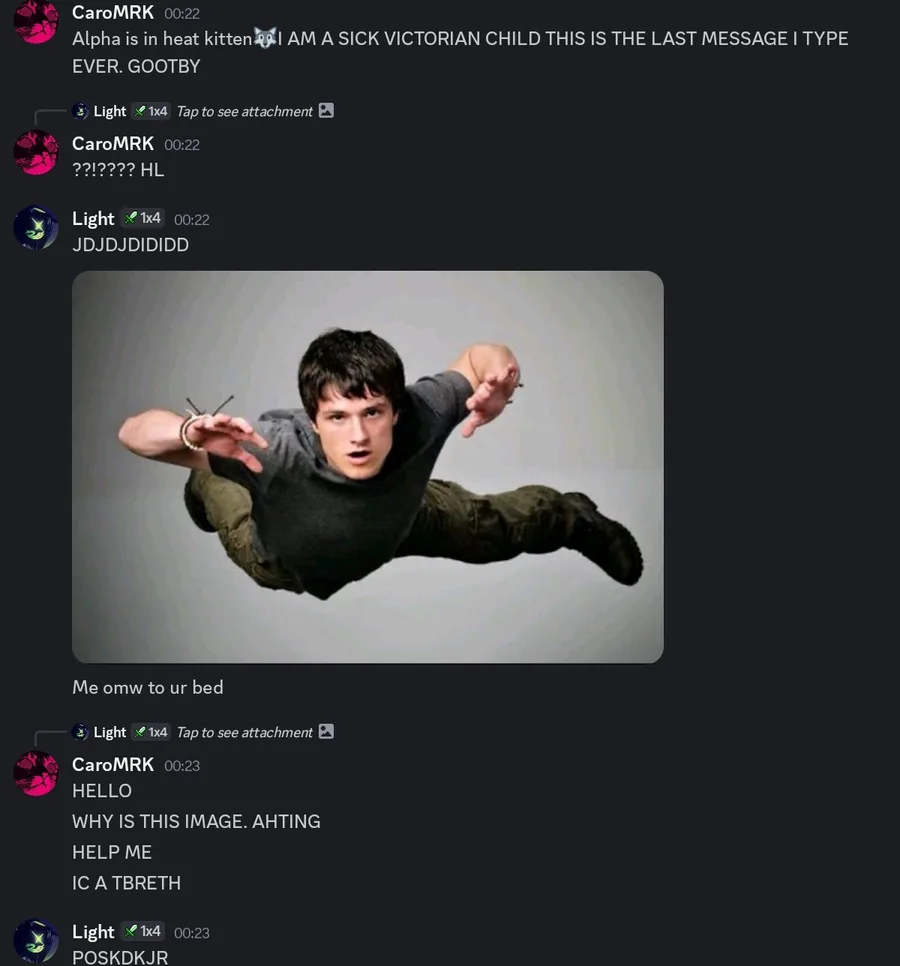Click the Light username above 'JDJDJDIDIDD'

(x=93, y=219)
